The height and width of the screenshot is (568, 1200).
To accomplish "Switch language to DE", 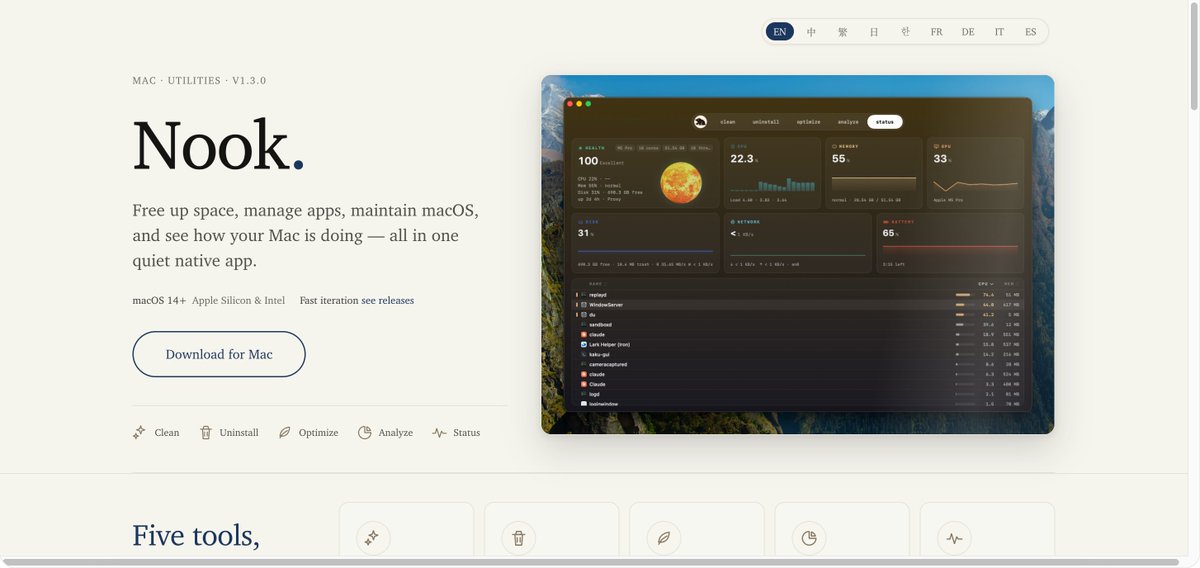I will click(x=968, y=32).
